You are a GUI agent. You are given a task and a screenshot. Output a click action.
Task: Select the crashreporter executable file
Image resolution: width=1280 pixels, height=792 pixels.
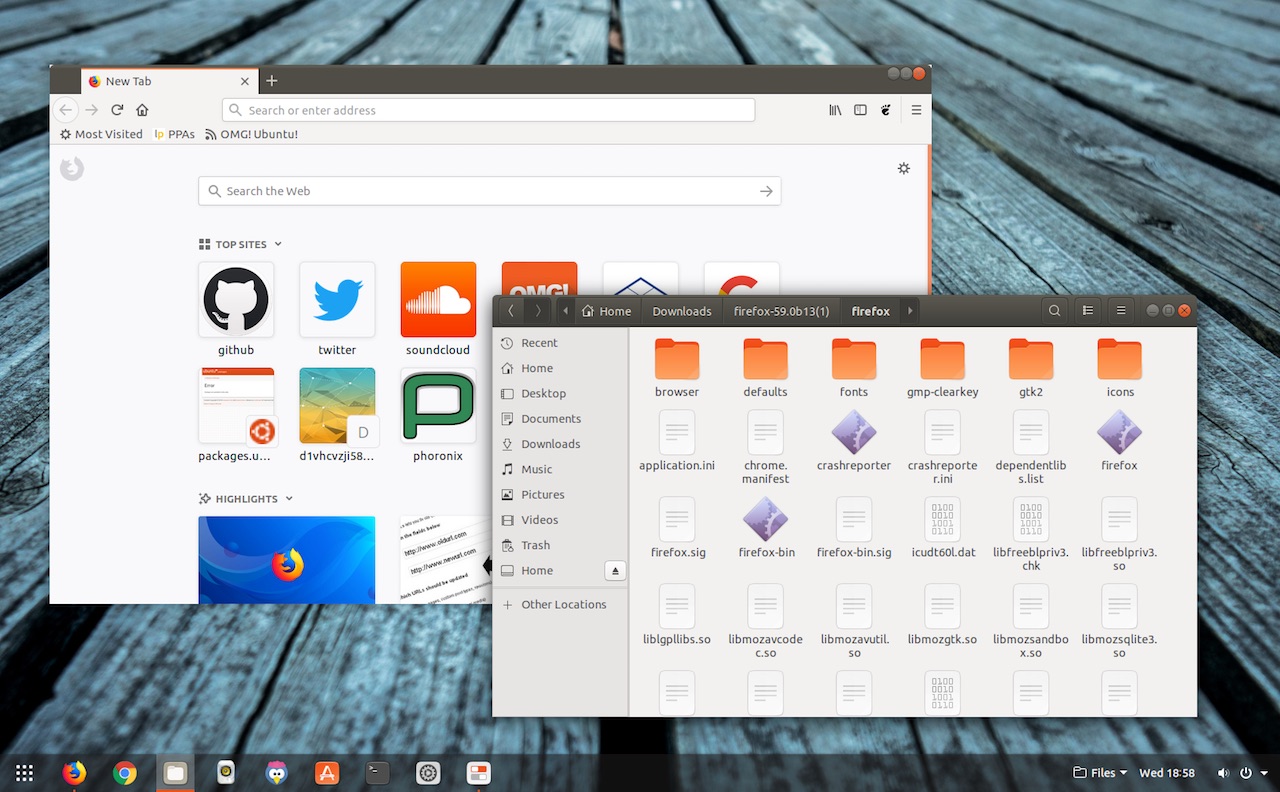(x=854, y=441)
